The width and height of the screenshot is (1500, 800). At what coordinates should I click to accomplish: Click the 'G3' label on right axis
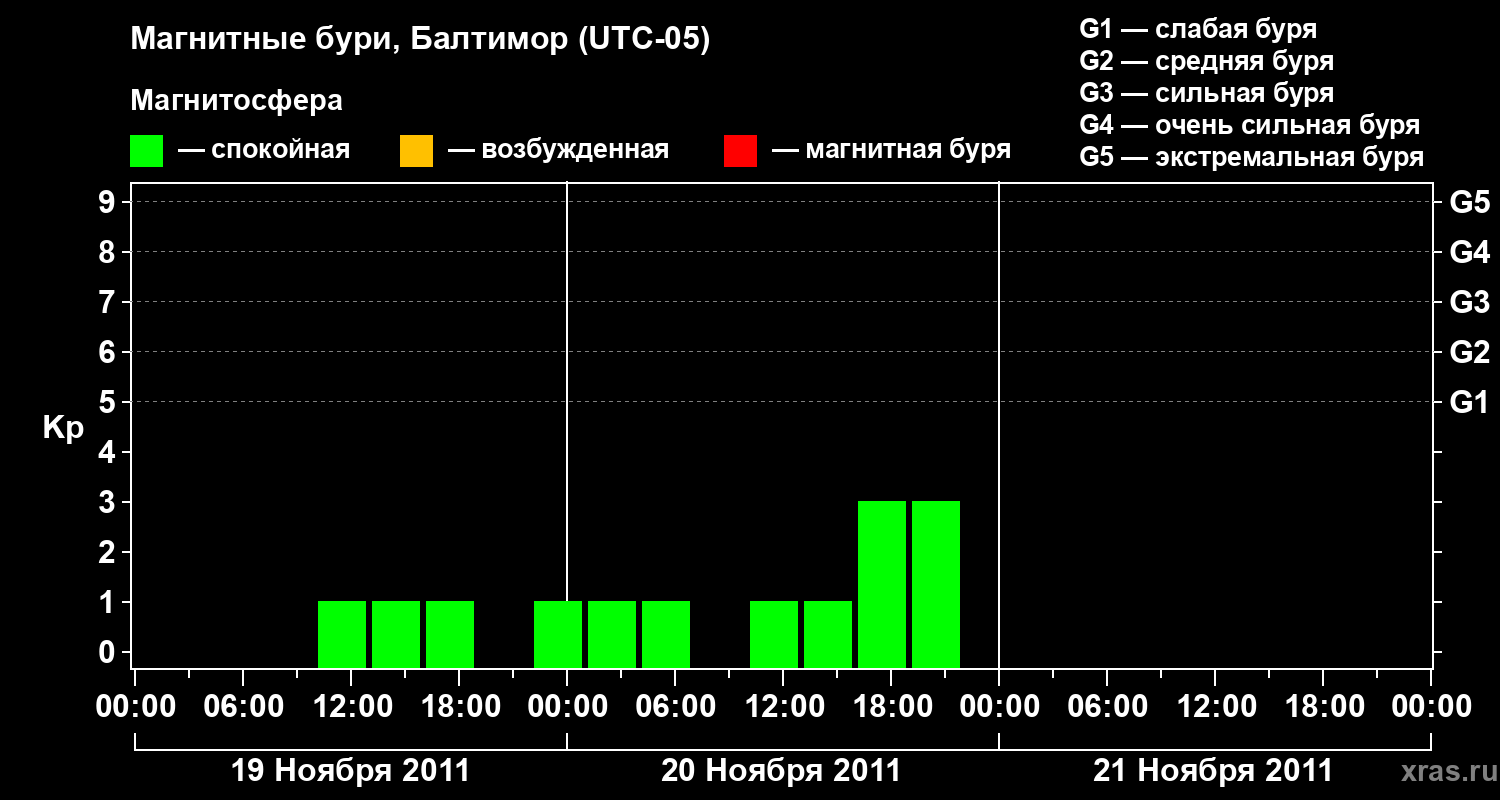pos(1469,302)
